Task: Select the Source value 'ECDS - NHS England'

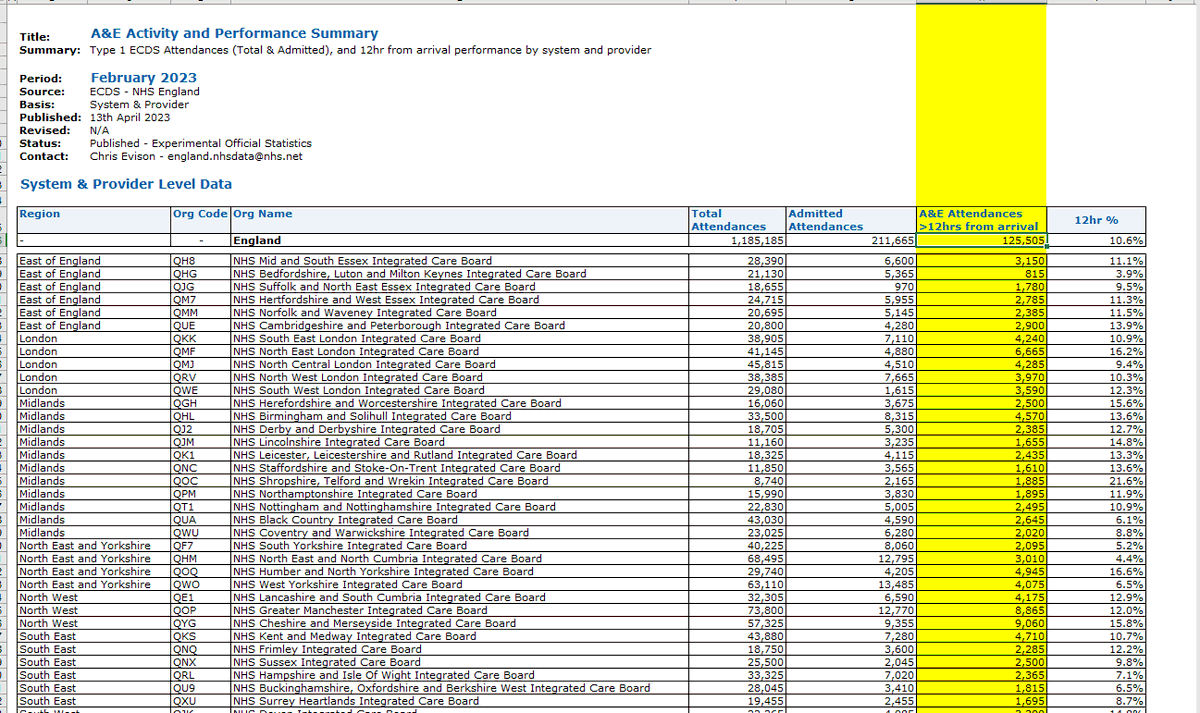Action: click(145, 91)
